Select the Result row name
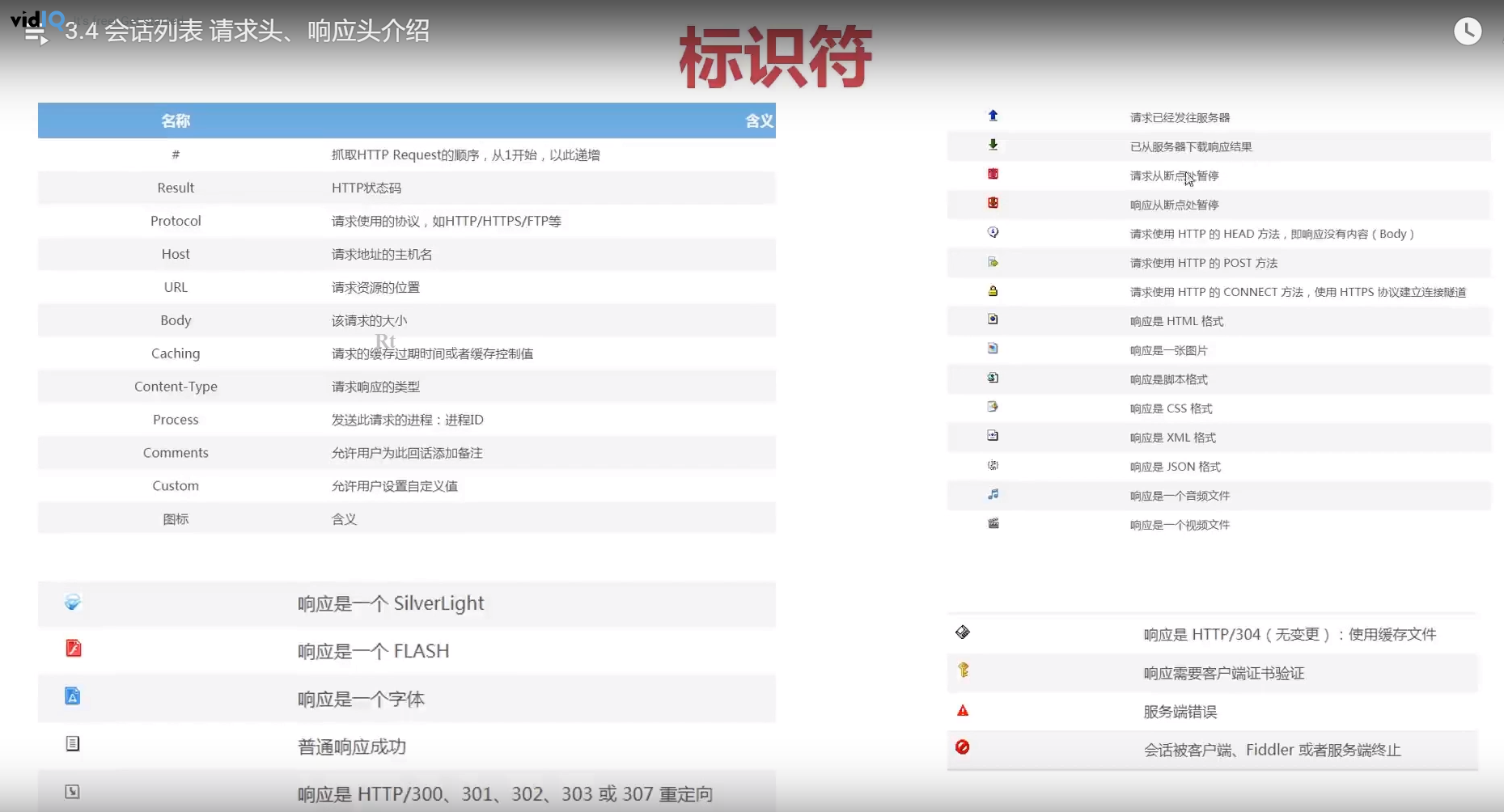 176,188
